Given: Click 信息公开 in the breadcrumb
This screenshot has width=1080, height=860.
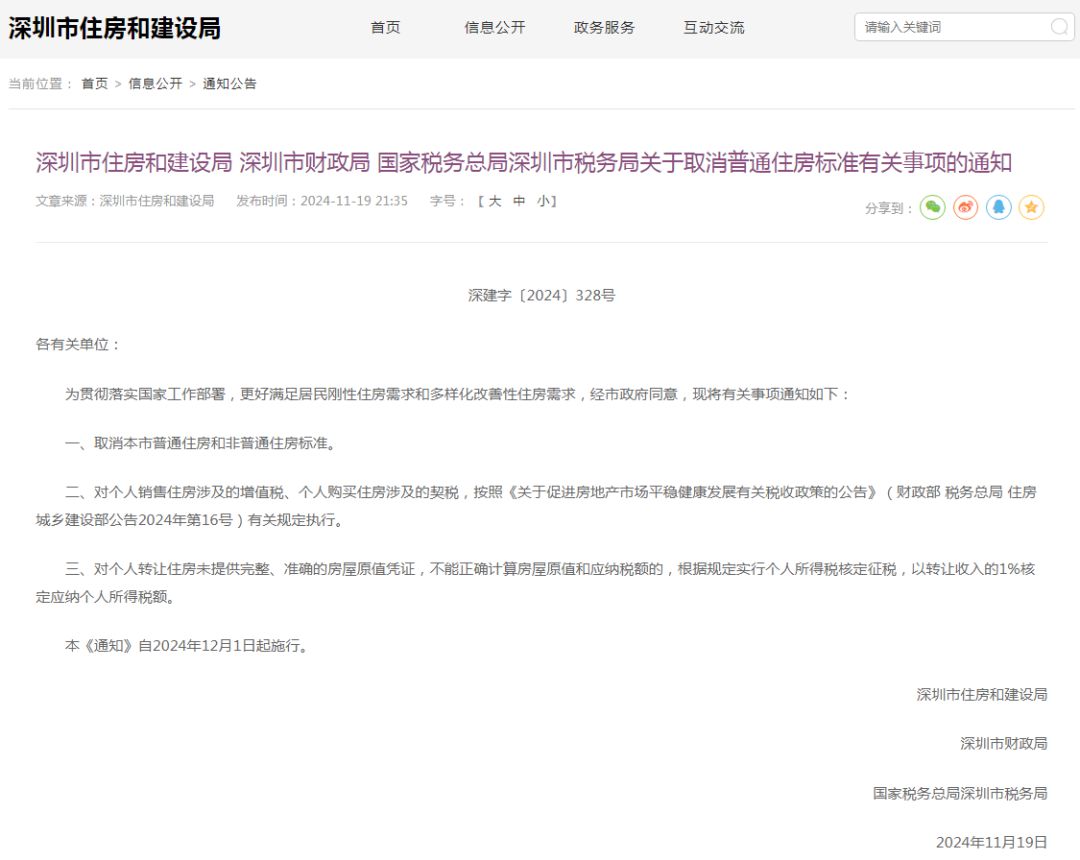Looking at the screenshot, I should point(155,83).
